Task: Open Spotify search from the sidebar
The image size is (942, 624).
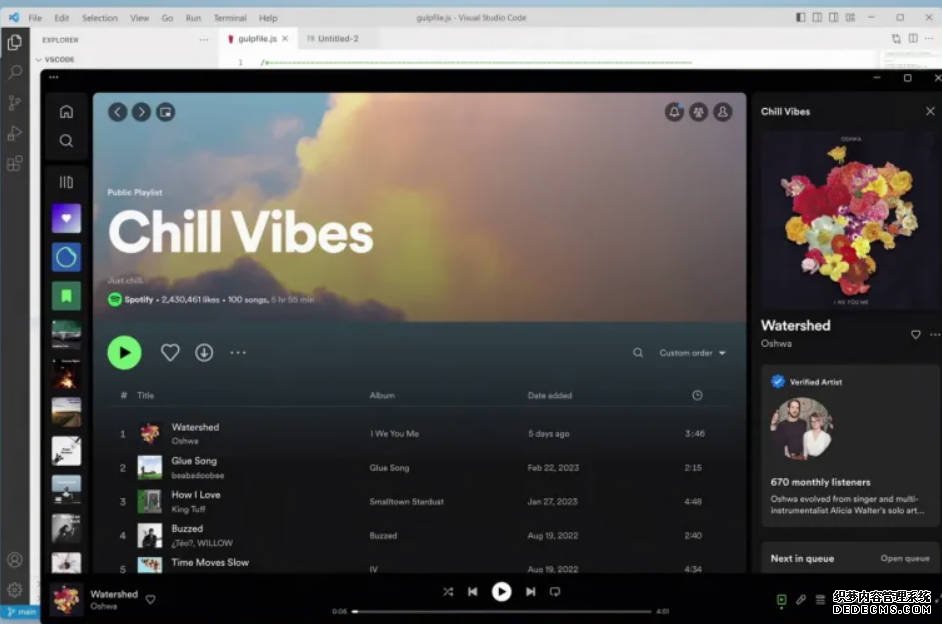Action: coord(66,141)
